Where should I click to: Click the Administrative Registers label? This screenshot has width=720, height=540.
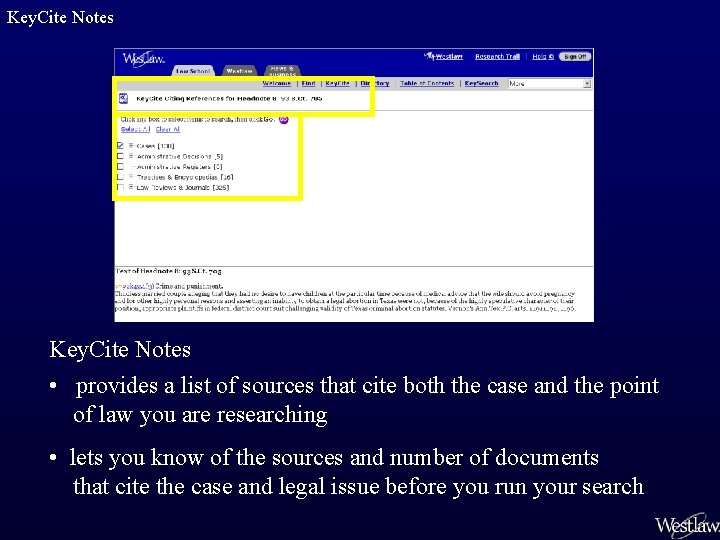click(180, 167)
